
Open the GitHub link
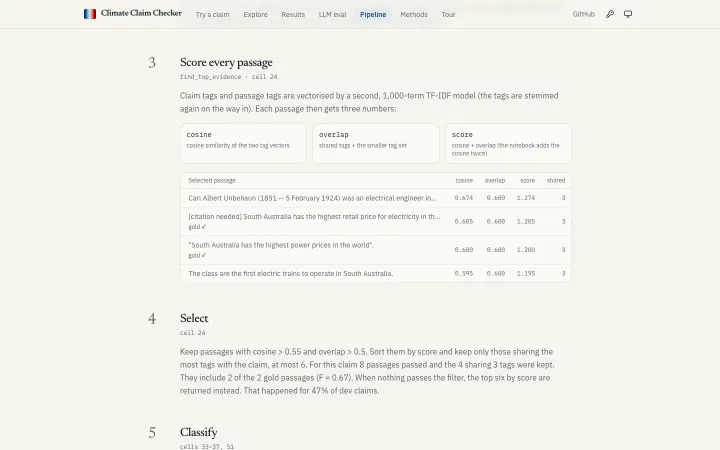click(584, 14)
